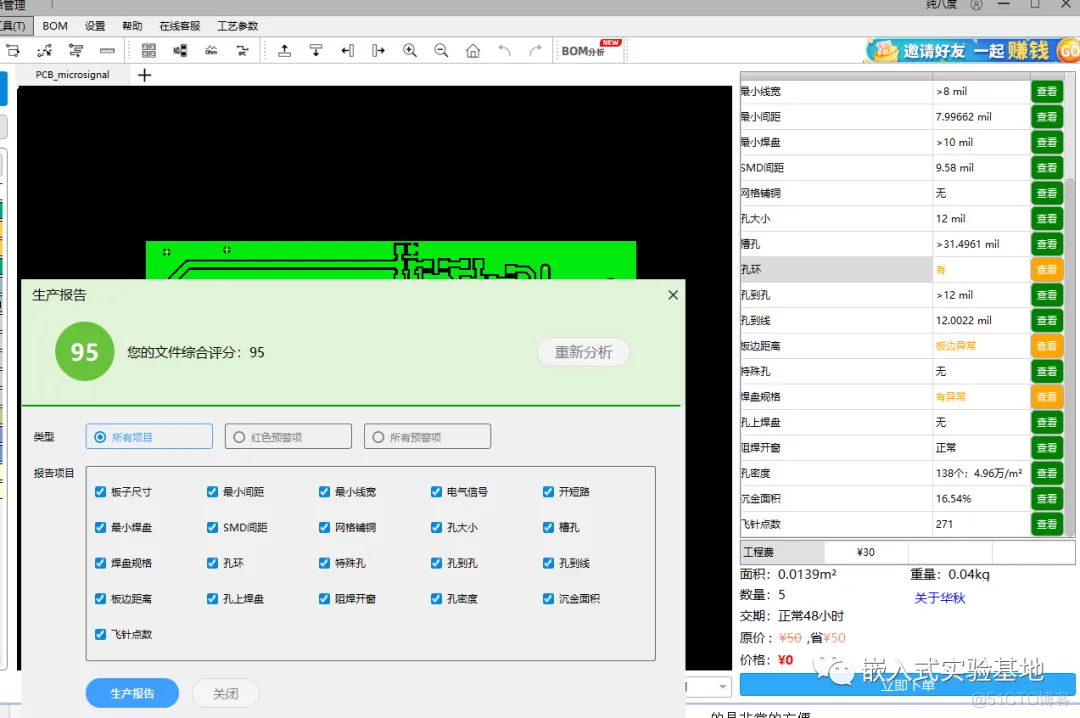Click the home view icon
Screen dimensions: 1080x718
(x=472, y=50)
